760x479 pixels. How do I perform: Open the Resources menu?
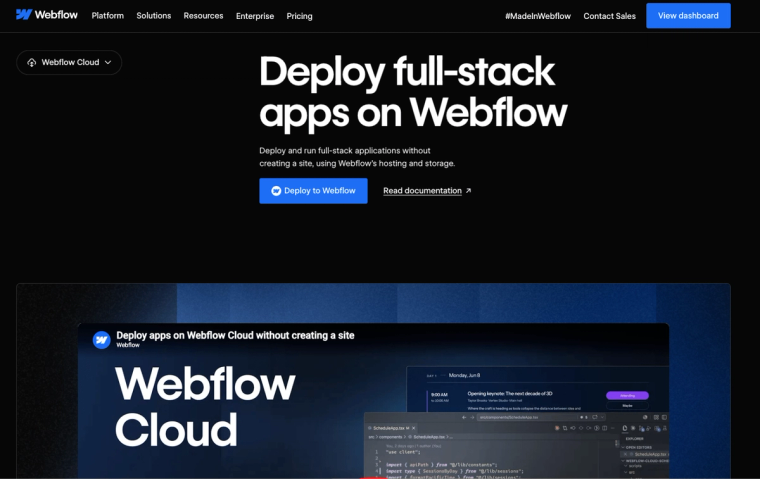click(x=203, y=16)
